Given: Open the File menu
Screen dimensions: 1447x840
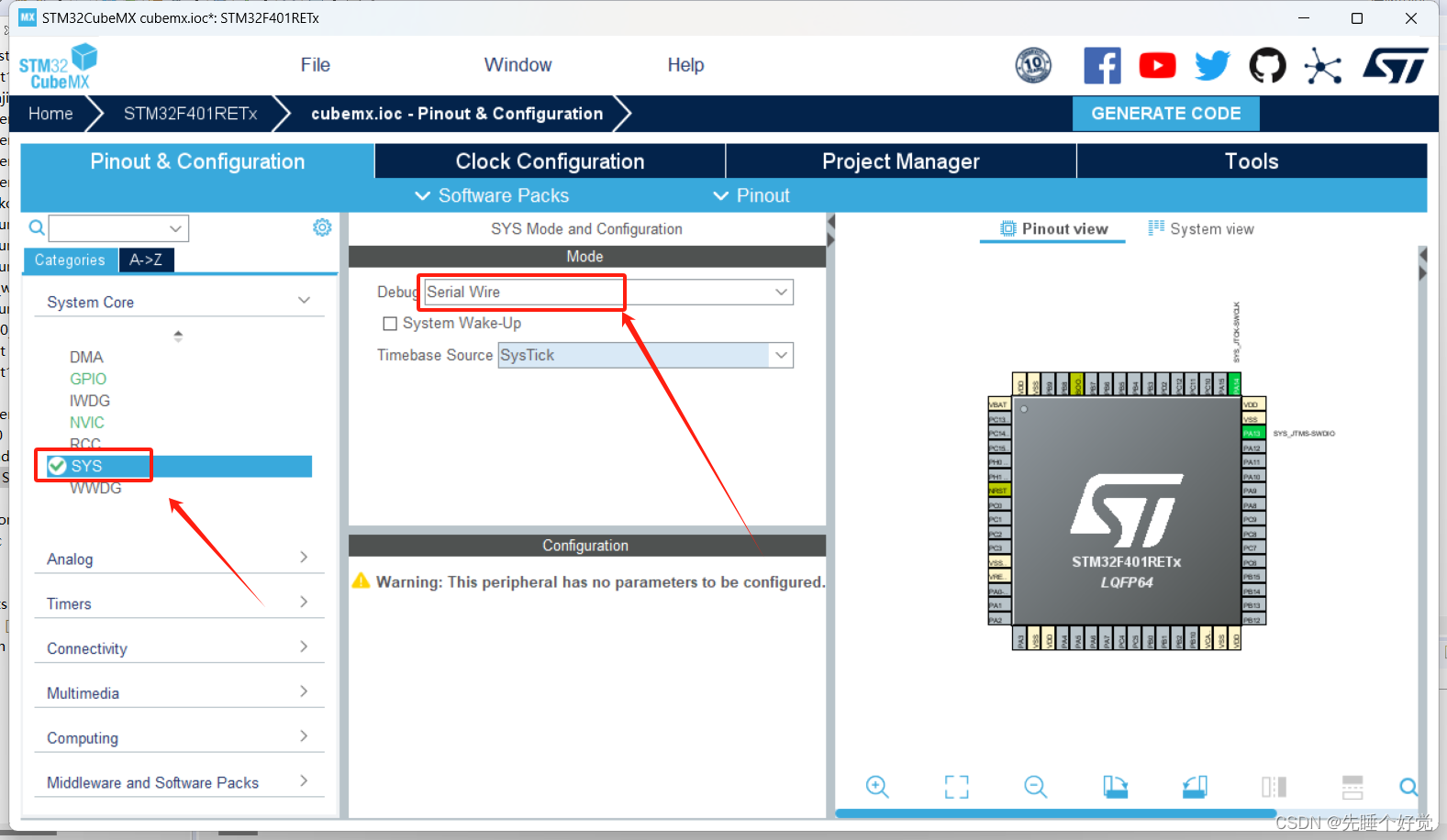Looking at the screenshot, I should pos(315,65).
